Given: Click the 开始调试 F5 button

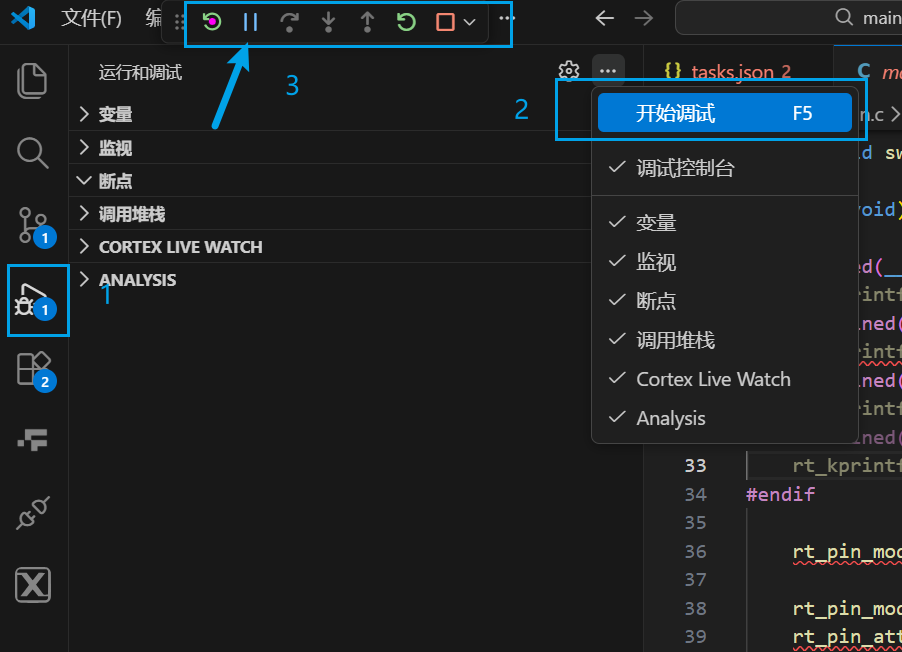Looking at the screenshot, I should [726, 113].
